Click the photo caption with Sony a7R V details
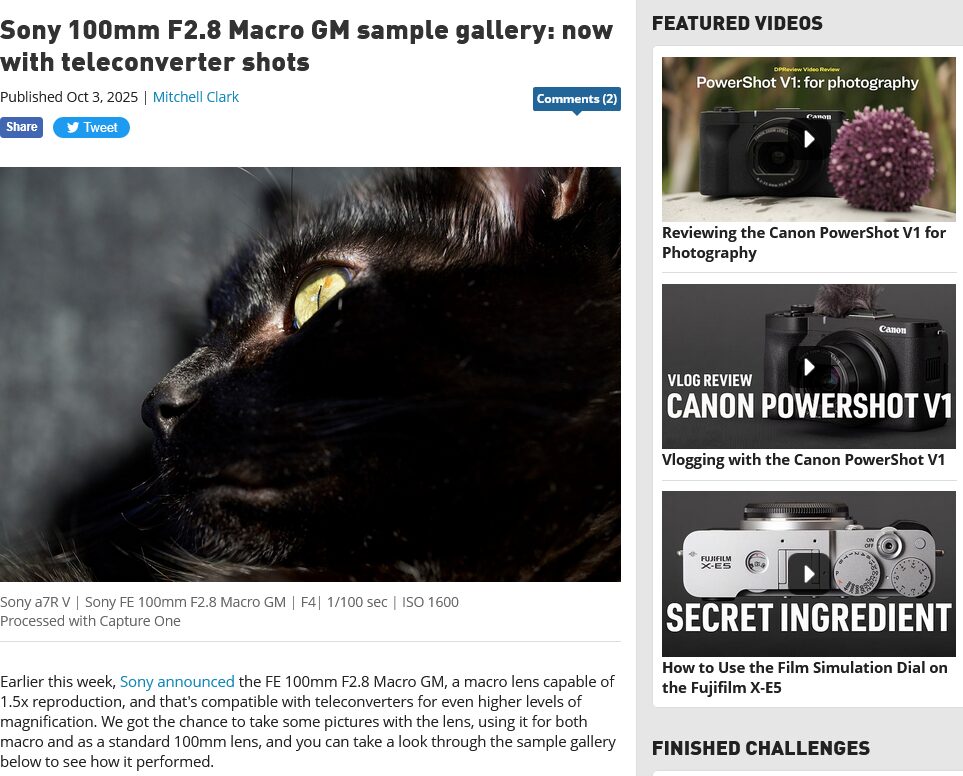 [229, 611]
